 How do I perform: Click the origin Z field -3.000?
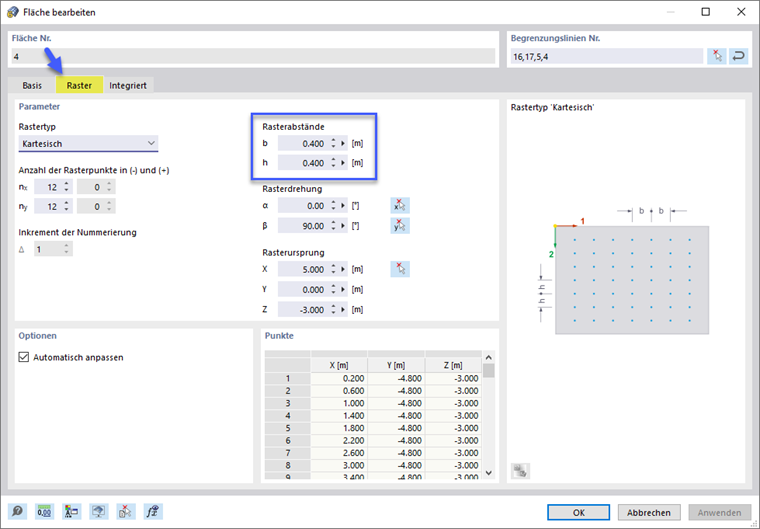point(304,309)
